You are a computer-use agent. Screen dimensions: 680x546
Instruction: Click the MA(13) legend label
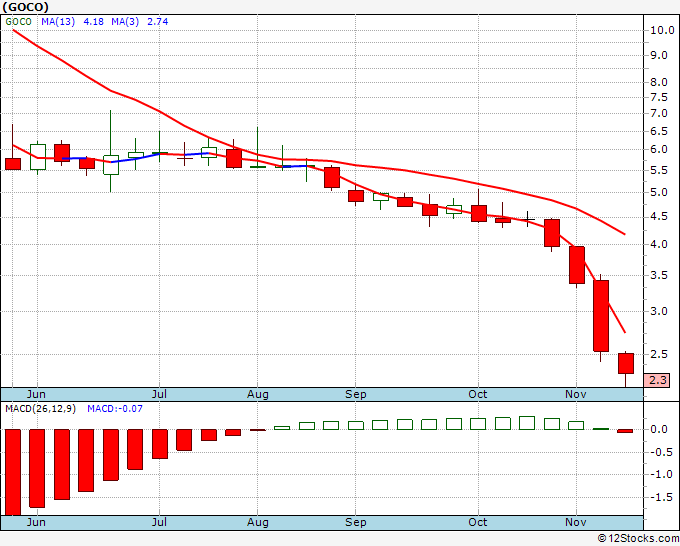tap(58, 22)
